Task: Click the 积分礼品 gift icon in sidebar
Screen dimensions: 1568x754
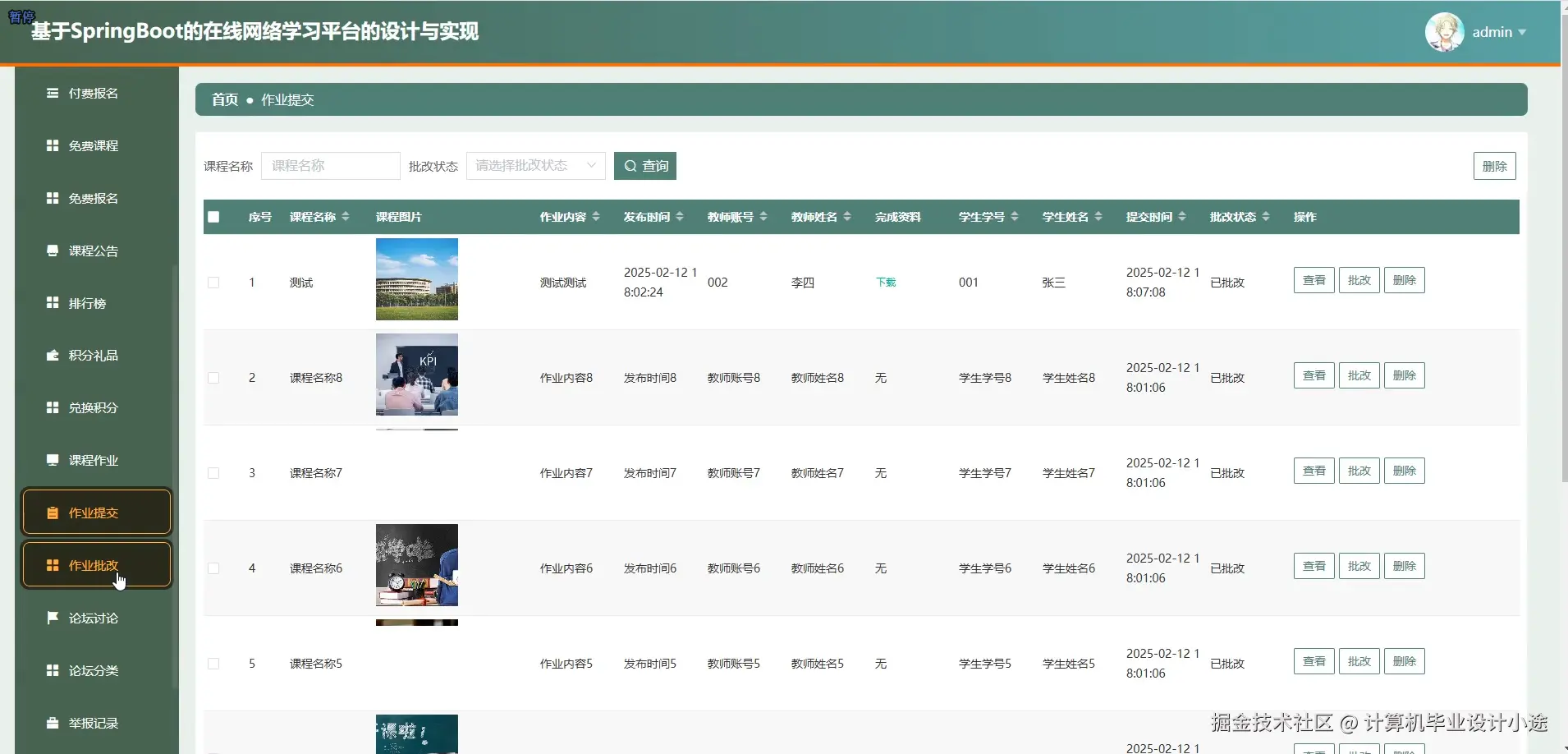Action: pyautogui.click(x=53, y=355)
